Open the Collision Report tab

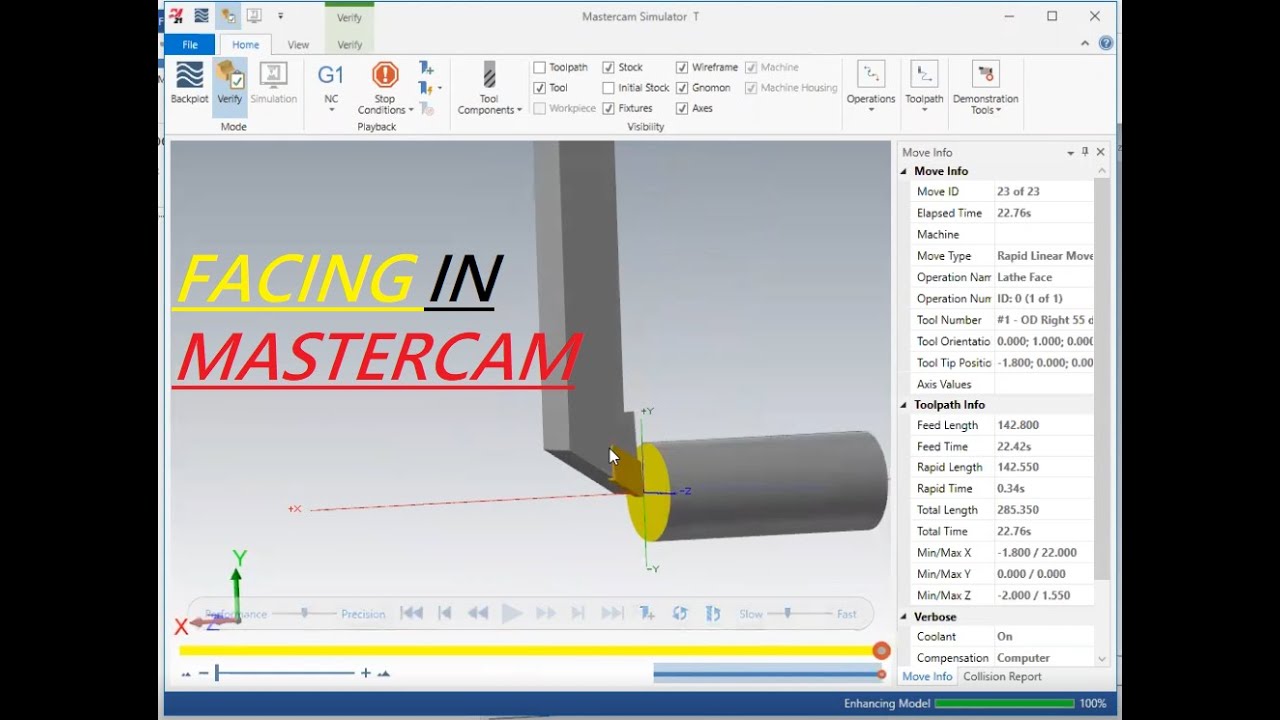click(x=1002, y=677)
